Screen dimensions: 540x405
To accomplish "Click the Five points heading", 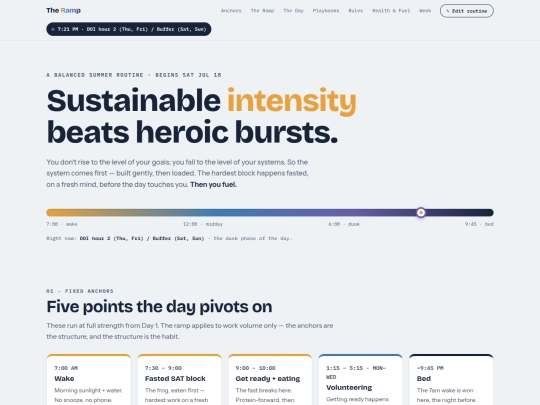I will [159, 307].
